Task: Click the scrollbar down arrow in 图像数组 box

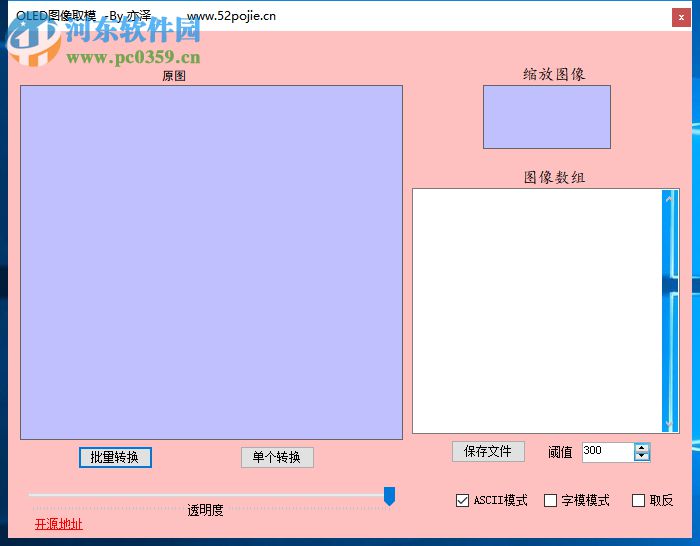Action: [669, 423]
